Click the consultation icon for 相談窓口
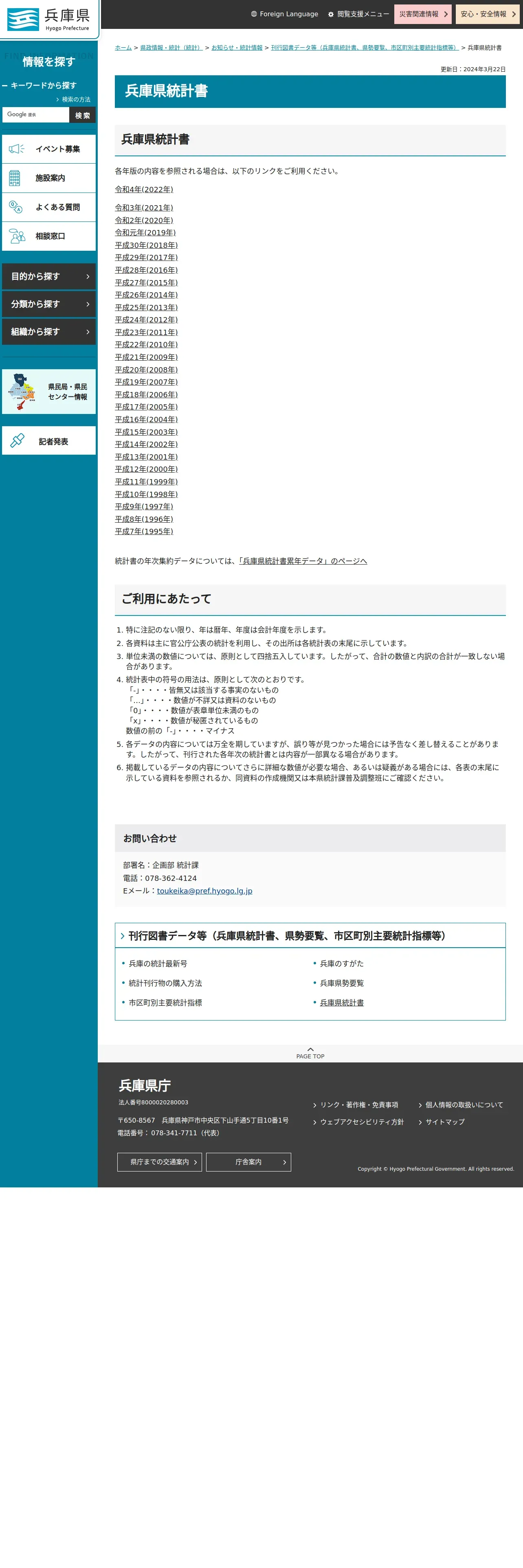523x1568 pixels. click(17, 236)
